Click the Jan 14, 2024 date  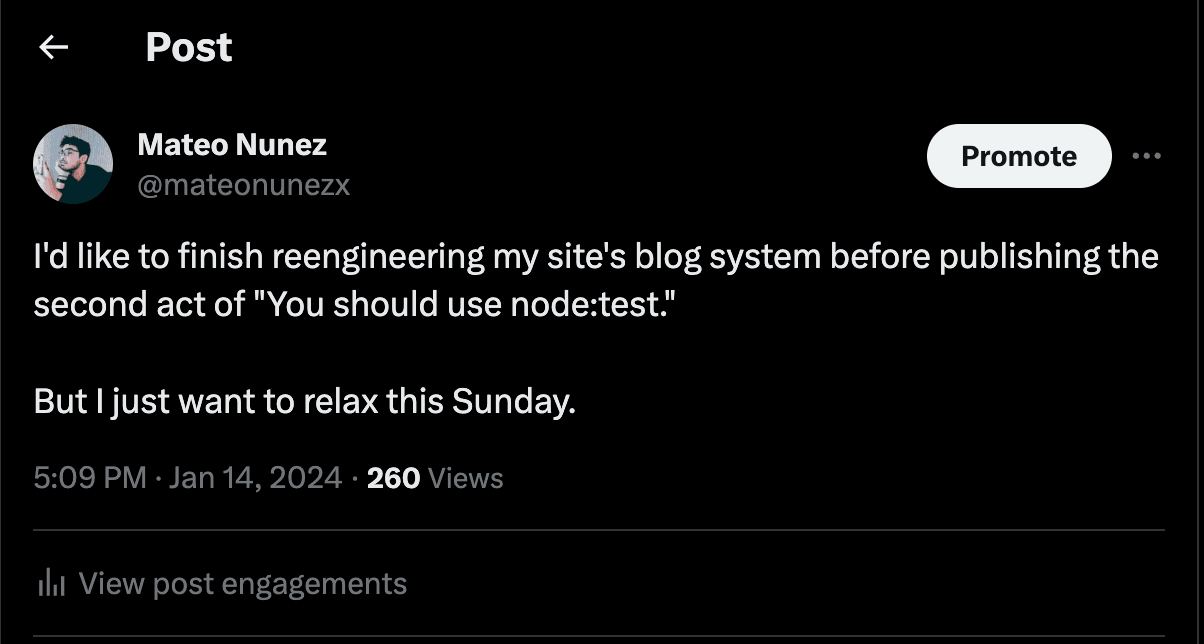(257, 478)
